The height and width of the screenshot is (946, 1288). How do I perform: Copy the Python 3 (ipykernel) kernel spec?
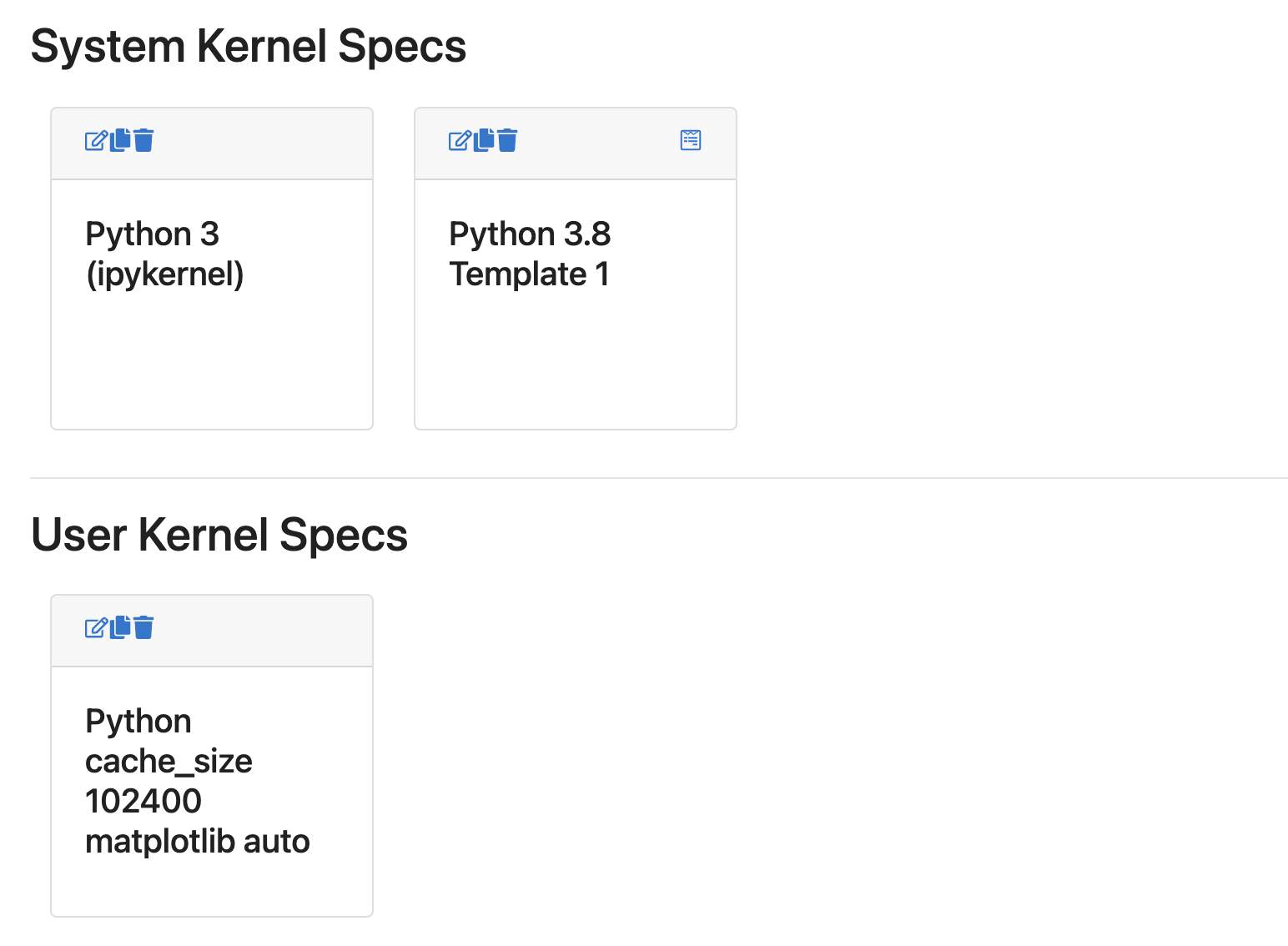pyautogui.click(x=121, y=139)
